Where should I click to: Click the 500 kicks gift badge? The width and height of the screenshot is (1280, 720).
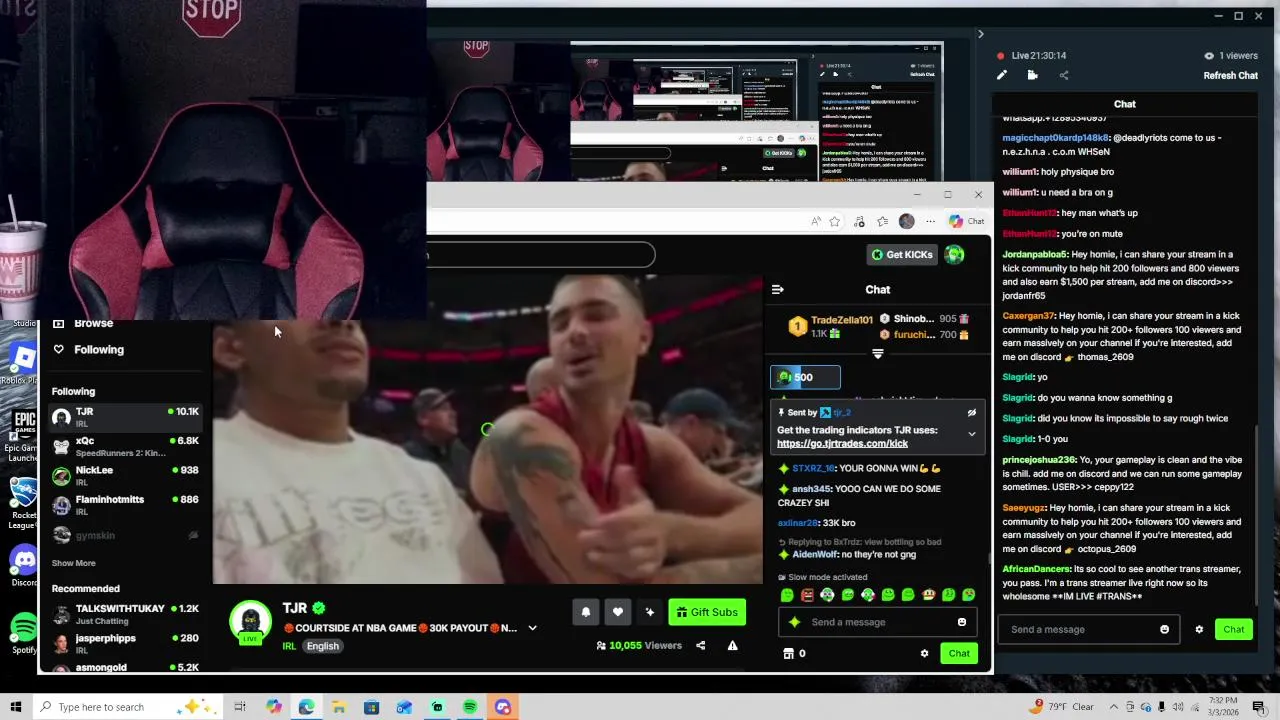pos(805,377)
